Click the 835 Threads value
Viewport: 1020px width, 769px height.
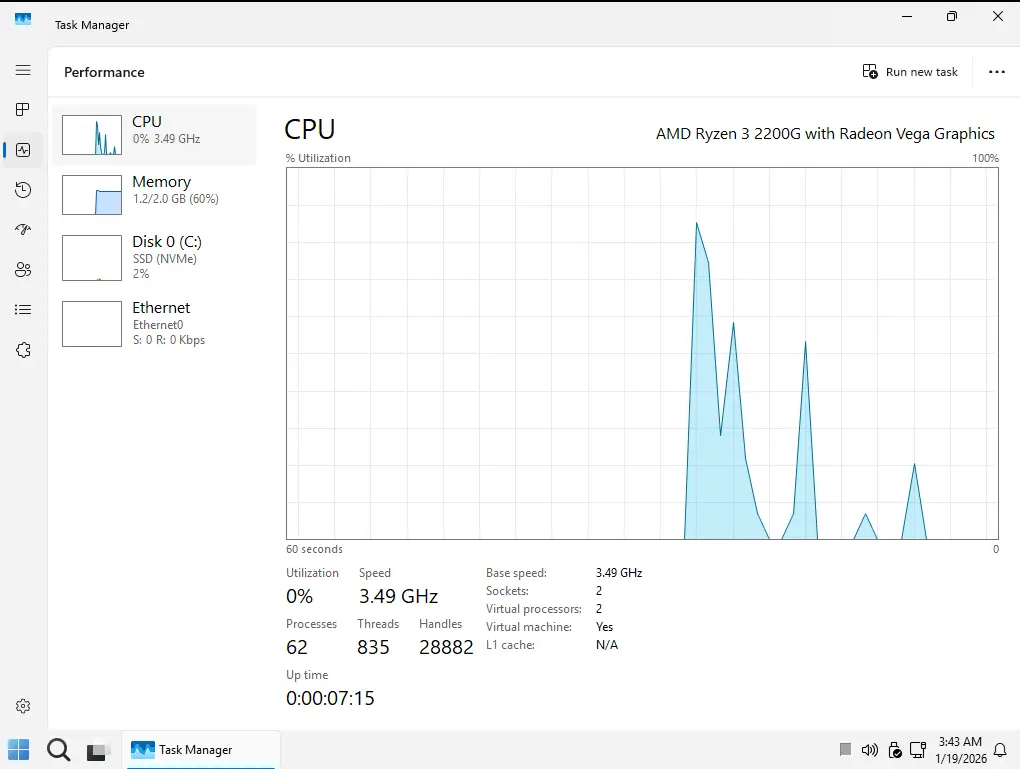373,647
